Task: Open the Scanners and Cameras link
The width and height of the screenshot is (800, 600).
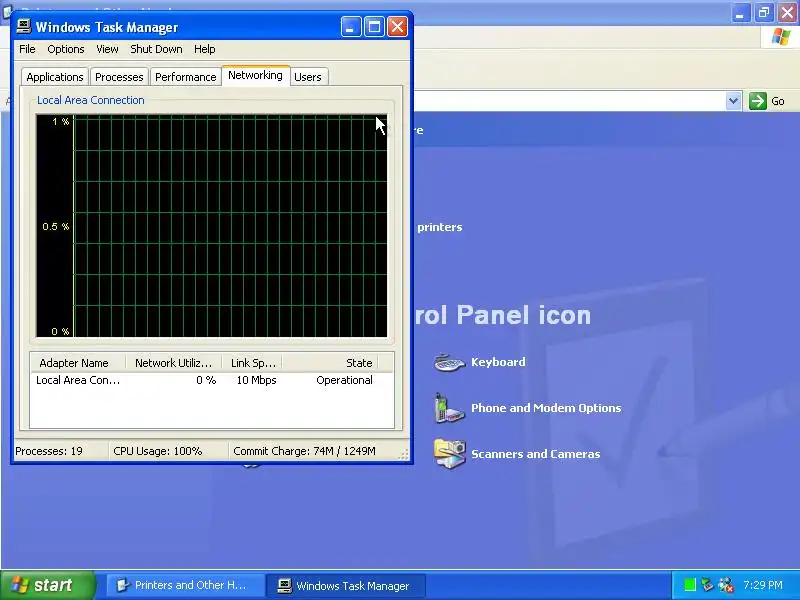Action: coord(535,454)
